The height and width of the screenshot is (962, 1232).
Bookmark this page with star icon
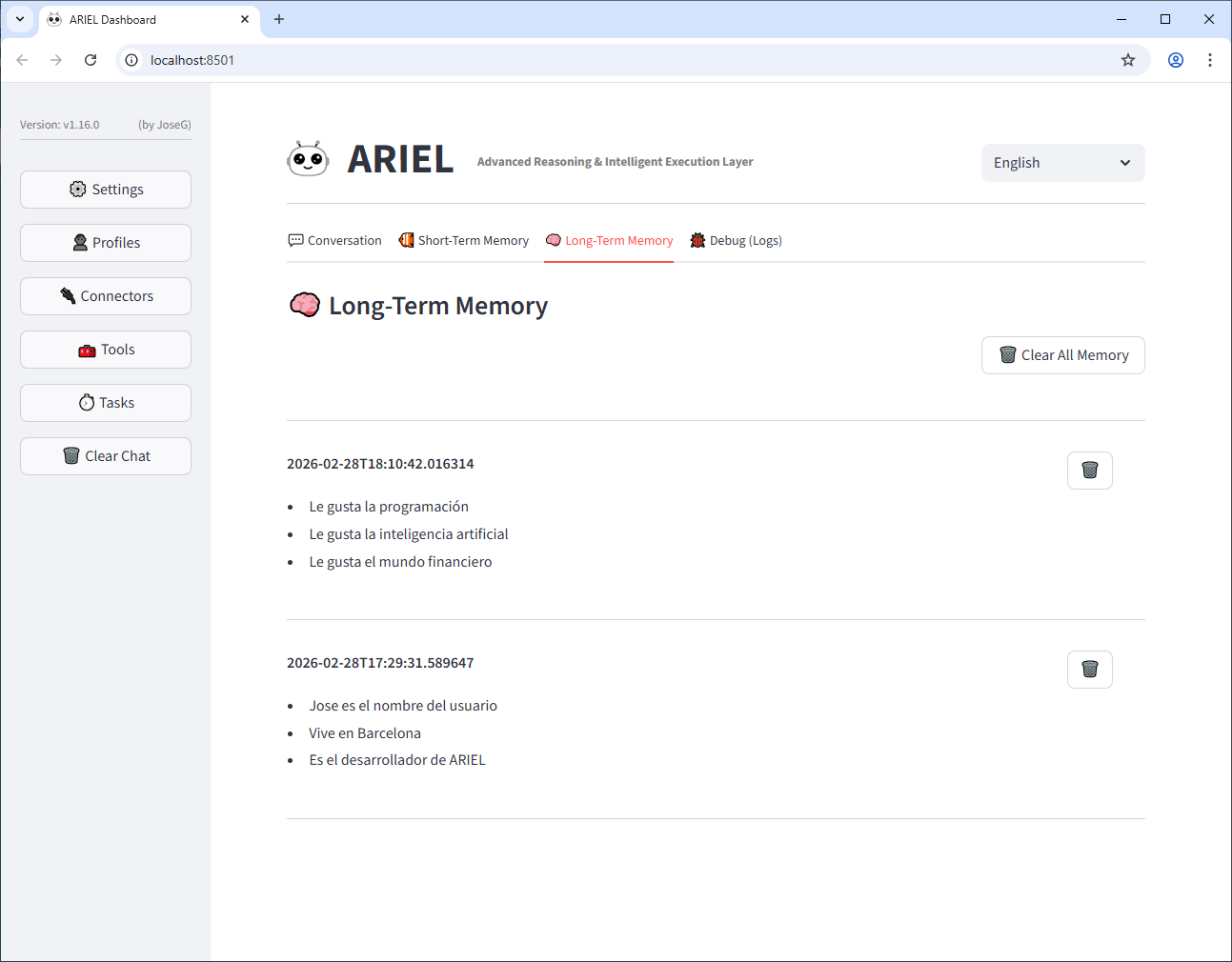pyautogui.click(x=1128, y=60)
